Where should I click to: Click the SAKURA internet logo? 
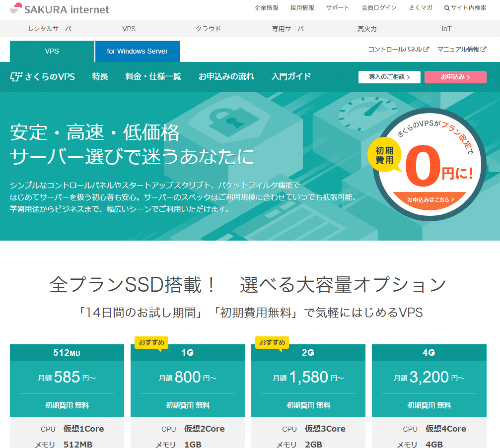tap(59, 8)
